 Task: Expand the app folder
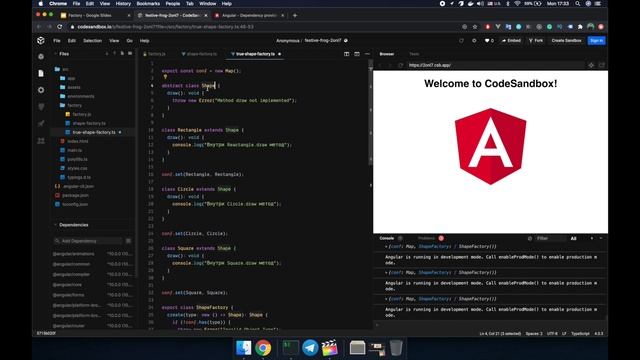(67, 78)
